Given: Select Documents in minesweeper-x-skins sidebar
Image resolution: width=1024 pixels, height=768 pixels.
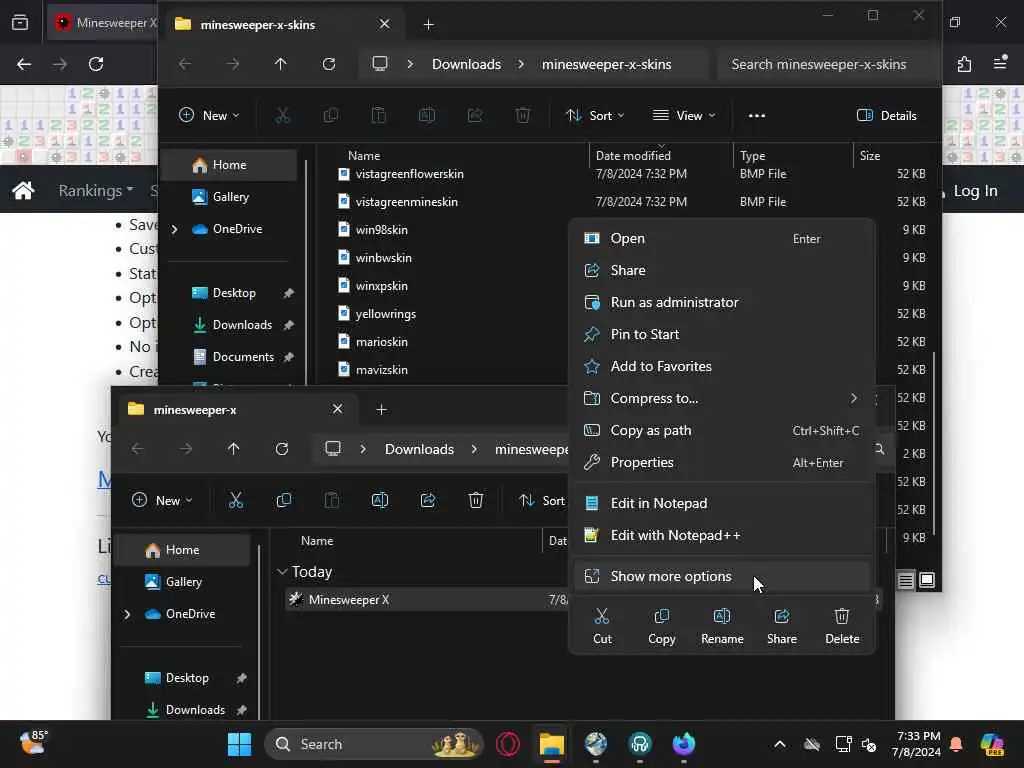Looking at the screenshot, I should tap(229, 357).
